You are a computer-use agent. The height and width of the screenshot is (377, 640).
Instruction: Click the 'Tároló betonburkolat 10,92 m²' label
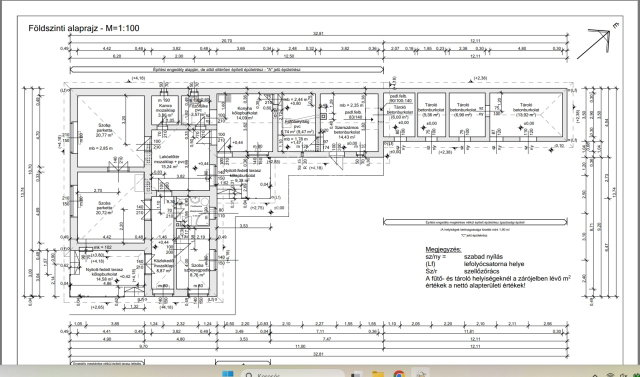click(526, 110)
